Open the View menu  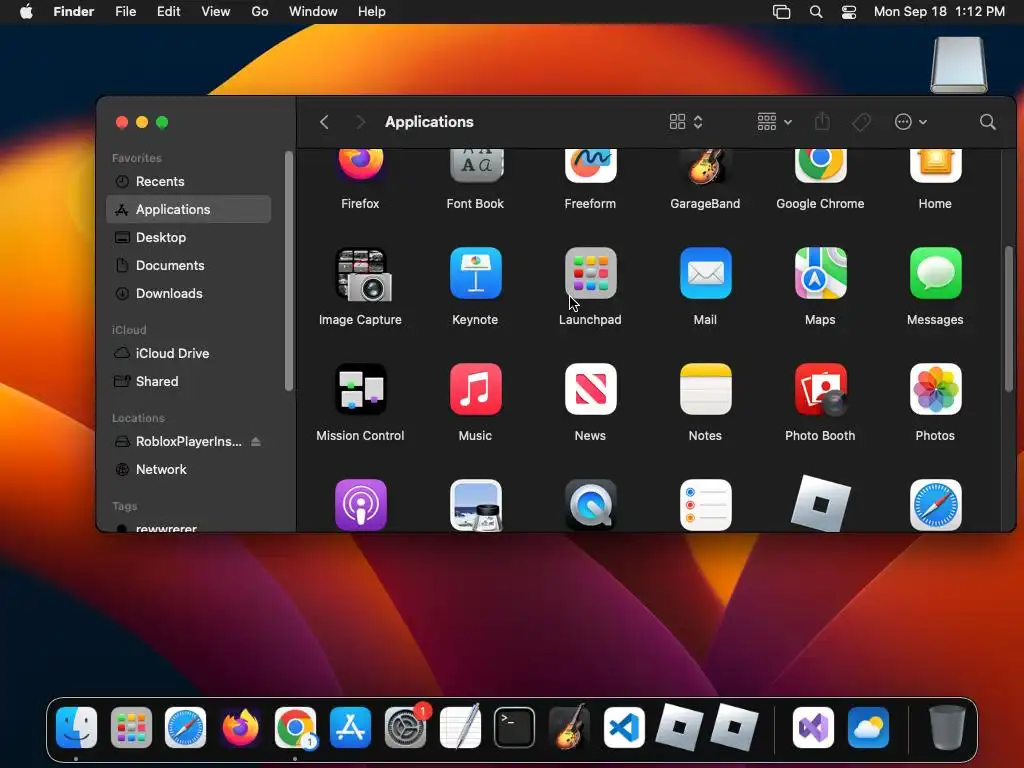pyautogui.click(x=216, y=12)
